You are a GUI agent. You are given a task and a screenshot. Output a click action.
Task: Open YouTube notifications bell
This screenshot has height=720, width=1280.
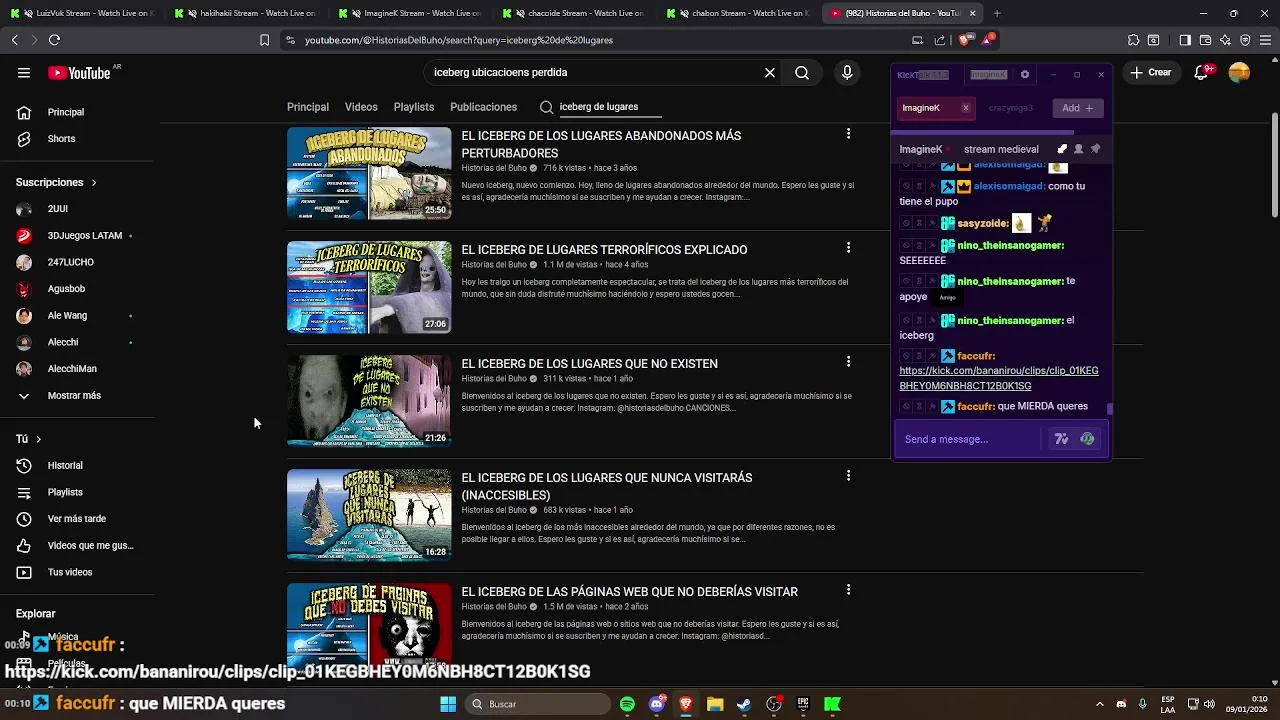click(x=1203, y=73)
